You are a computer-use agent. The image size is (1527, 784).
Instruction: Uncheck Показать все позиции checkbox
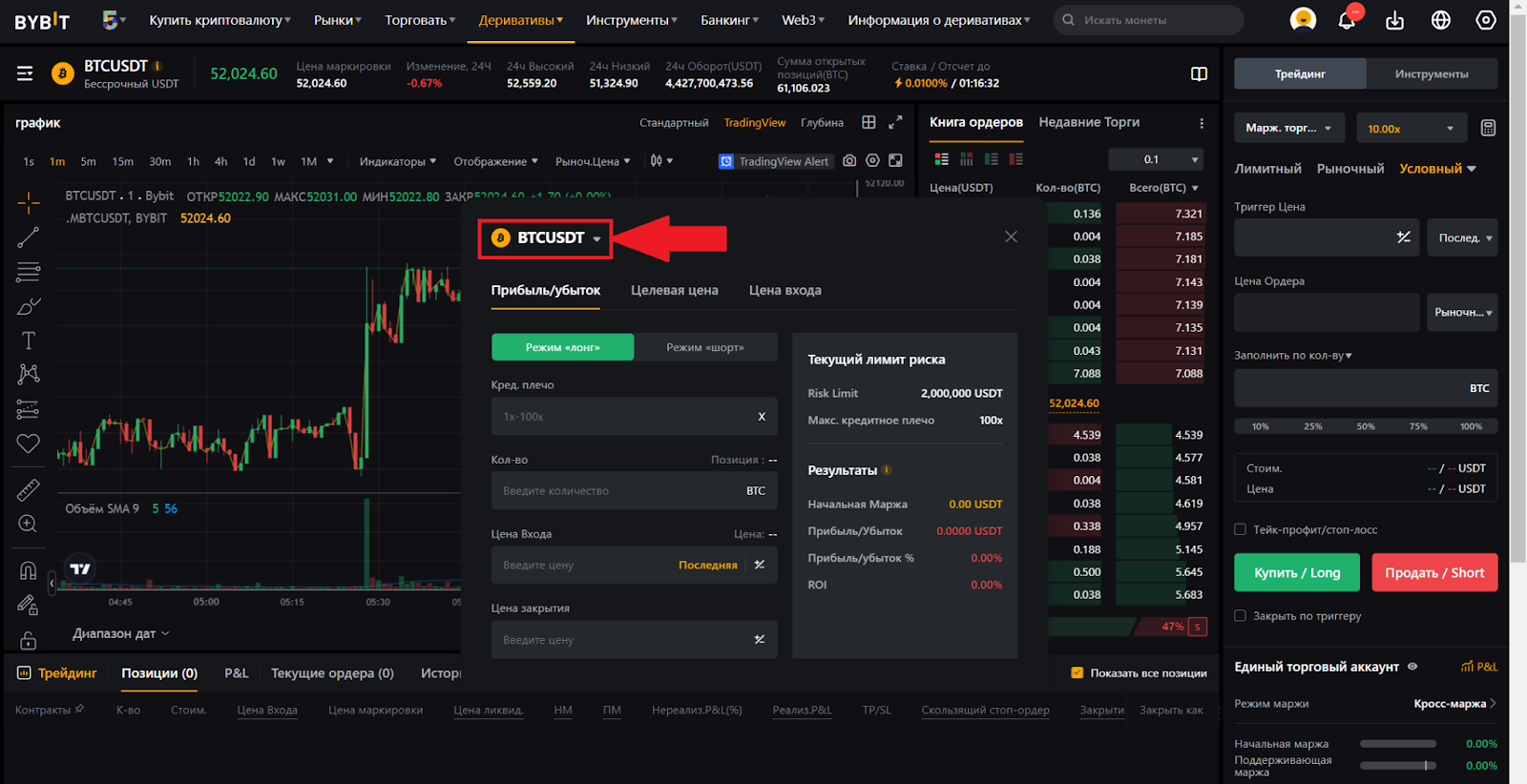1077,673
